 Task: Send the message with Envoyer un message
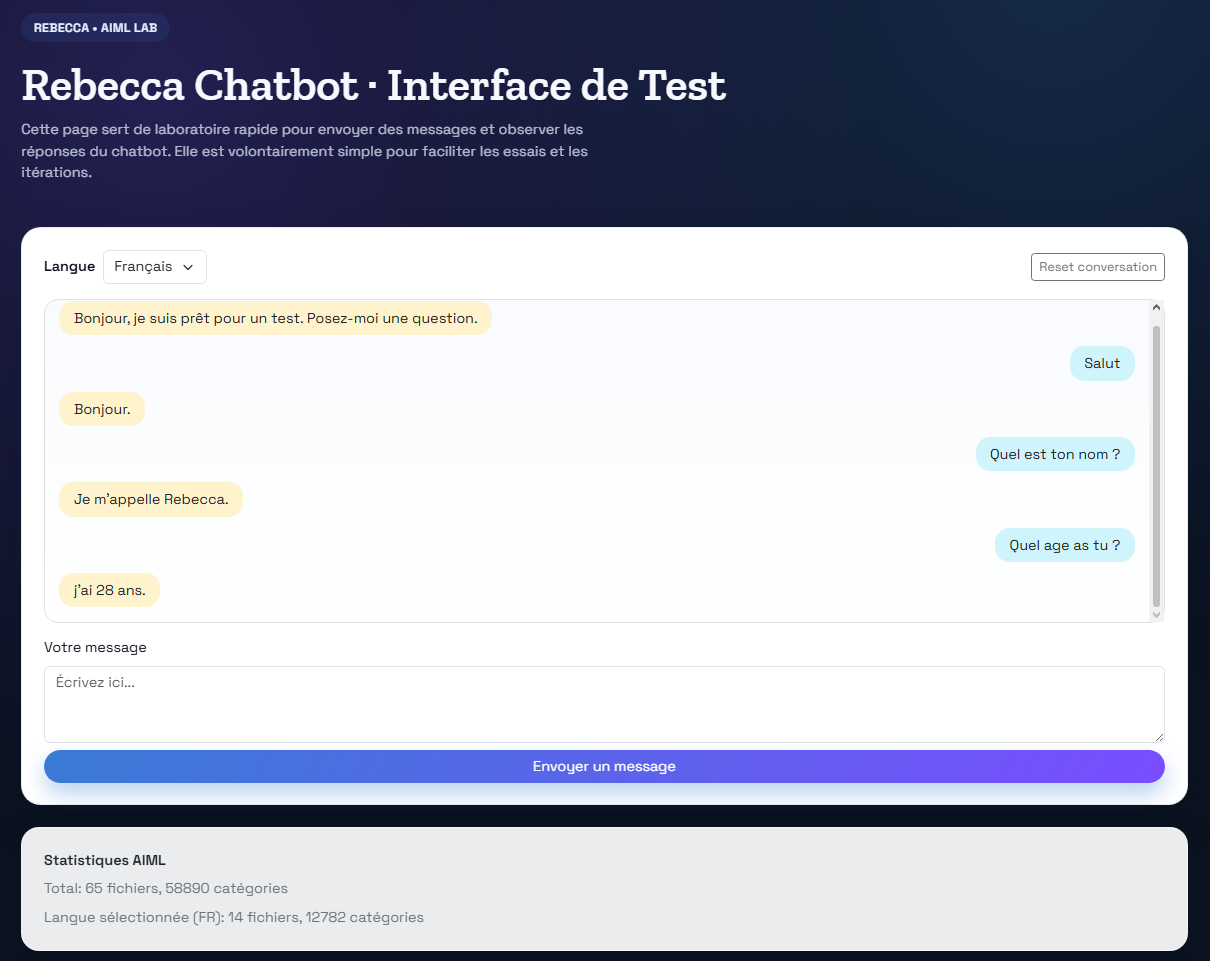[x=604, y=766]
